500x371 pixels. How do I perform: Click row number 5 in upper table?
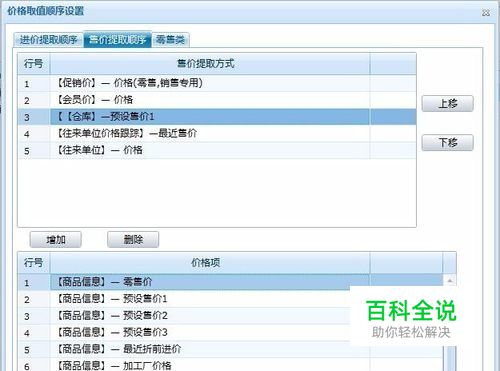27,151
